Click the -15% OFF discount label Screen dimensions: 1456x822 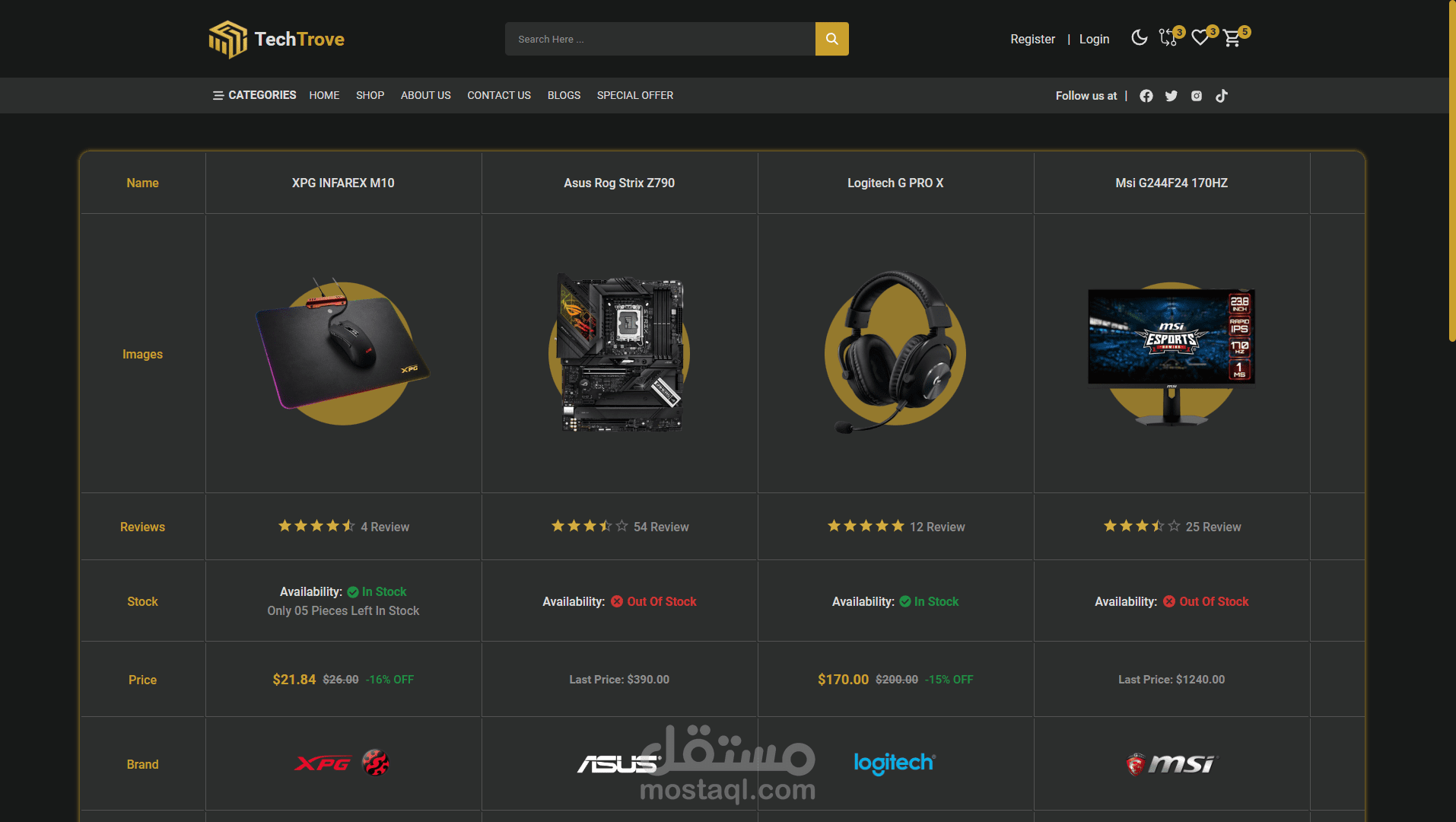tap(949, 679)
